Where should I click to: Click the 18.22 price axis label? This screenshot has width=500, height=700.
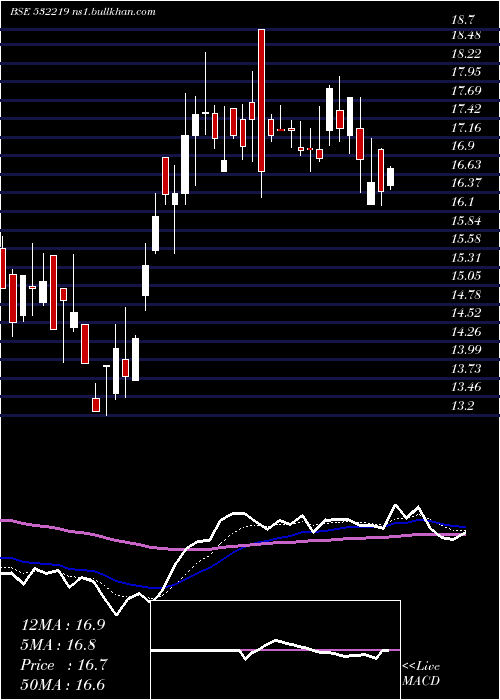(x=466, y=54)
